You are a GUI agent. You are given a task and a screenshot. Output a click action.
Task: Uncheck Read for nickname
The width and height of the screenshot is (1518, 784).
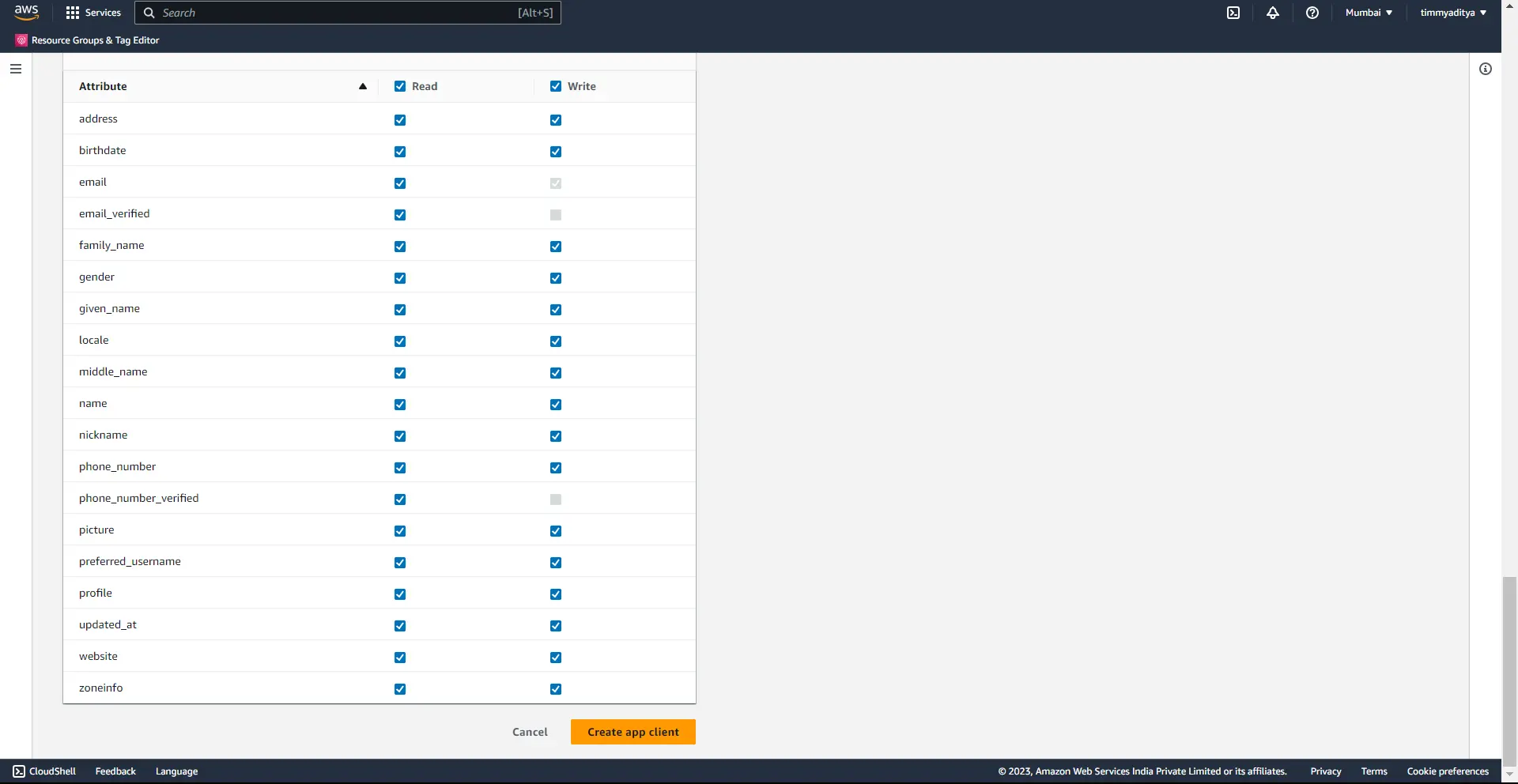coord(400,436)
